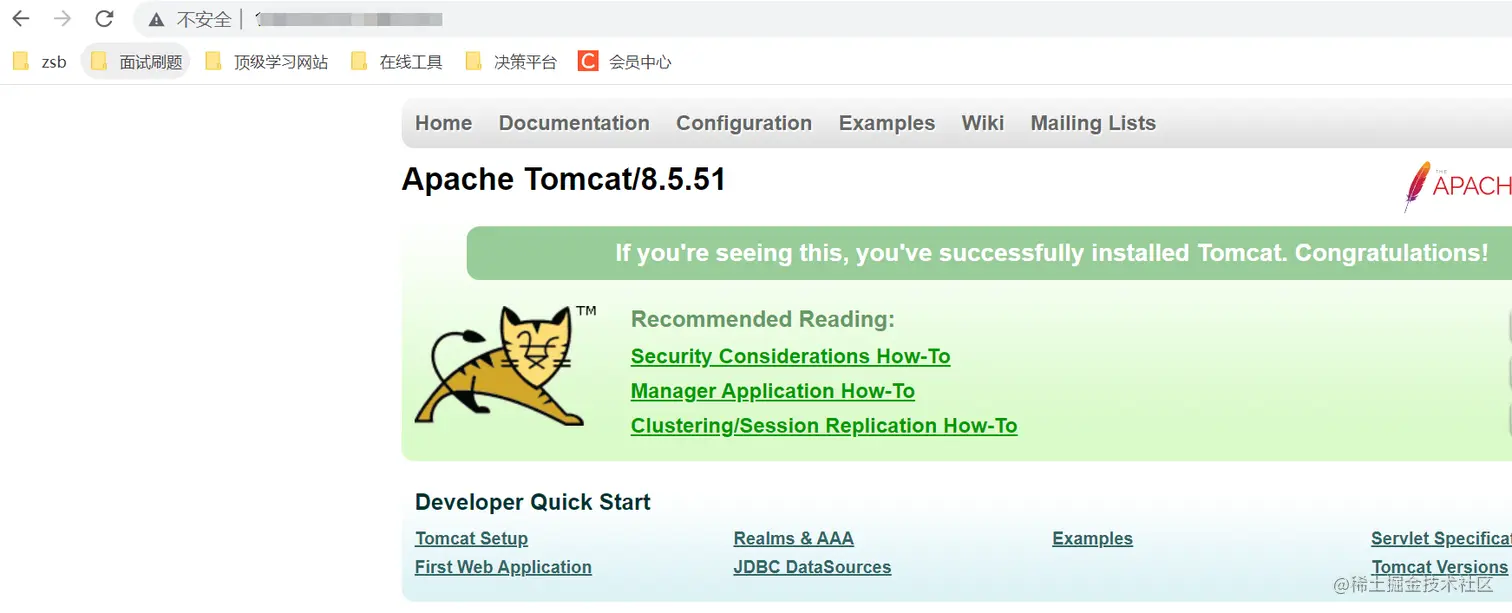
Task: Click the not-secure warning triangle icon
Action: [x=155, y=20]
